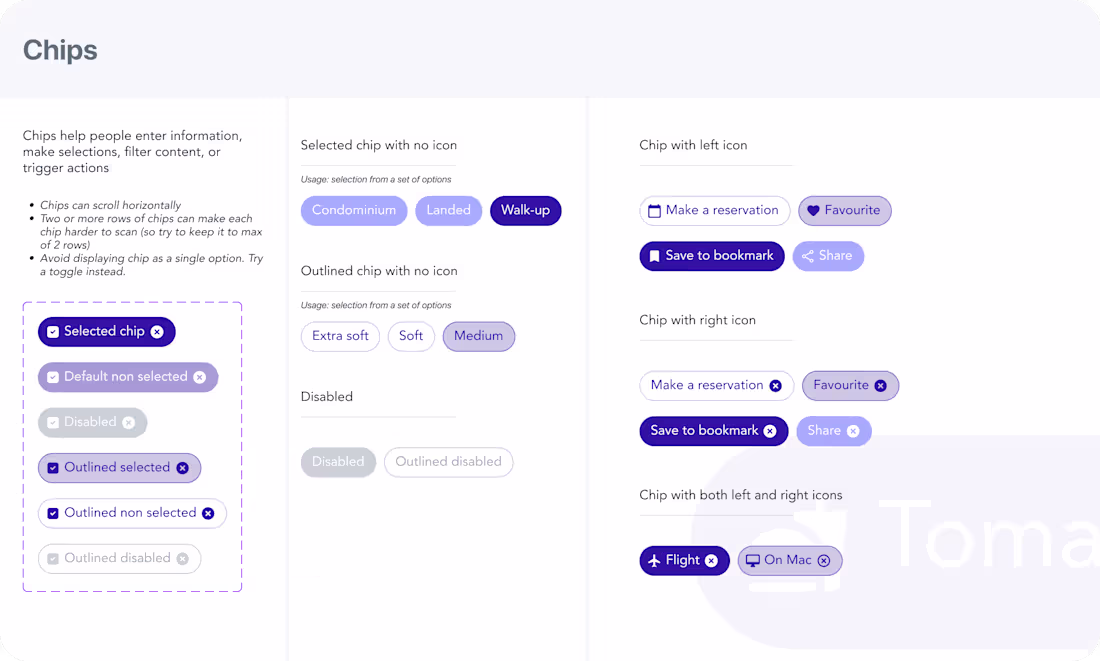Image resolution: width=1100 pixels, height=661 pixels.
Task: Click the Medium selected outlined chip
Action: click(478, 336)
